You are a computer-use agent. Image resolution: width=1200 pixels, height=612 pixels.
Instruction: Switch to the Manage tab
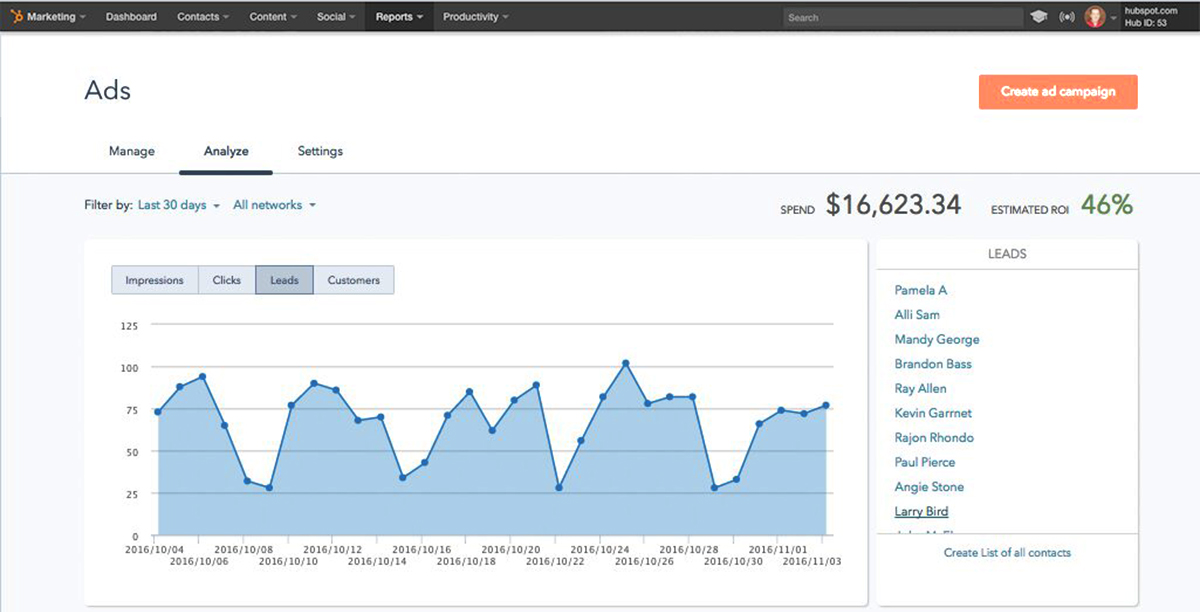pos(132,151)
